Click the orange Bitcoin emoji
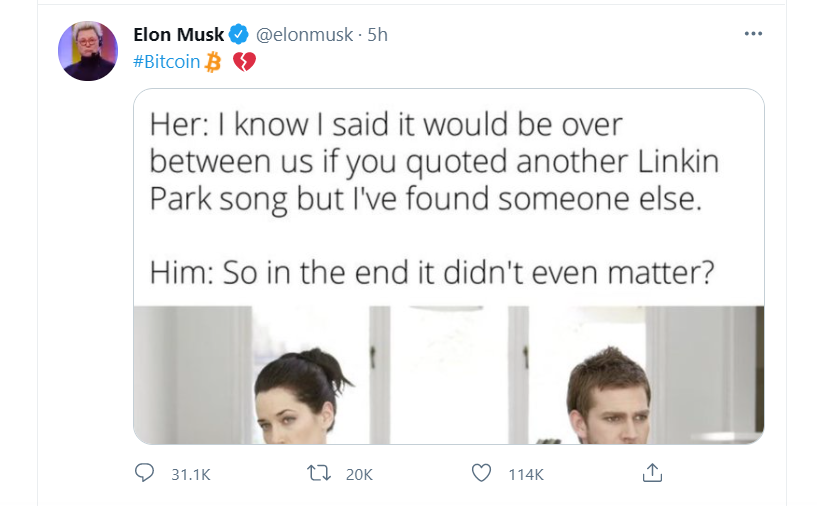817x506 pixels. pos(213,62)
